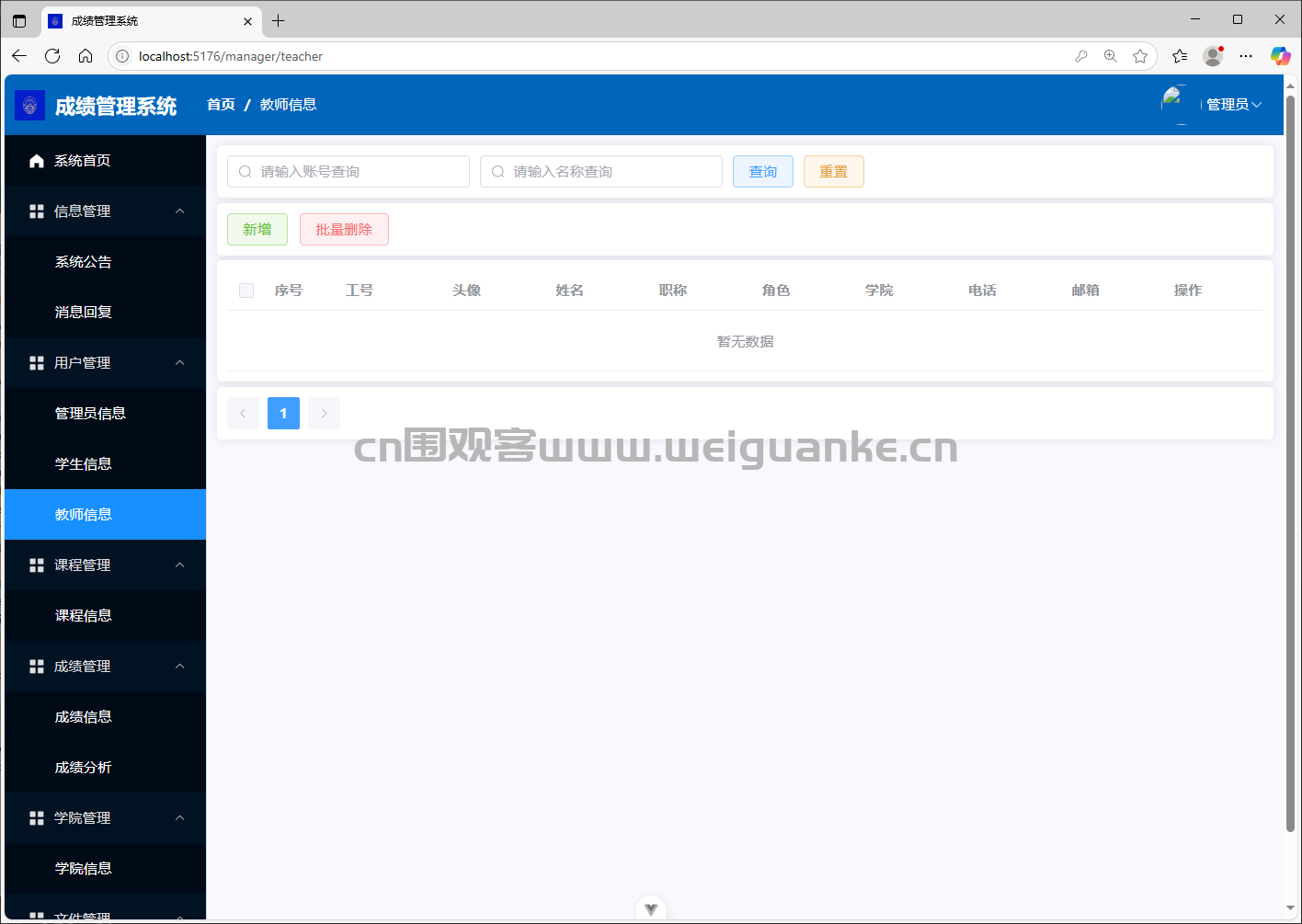This screenshot has height=924, width=1302.
Task: Click the browser home icon
Action: click(x=86, y=56)
